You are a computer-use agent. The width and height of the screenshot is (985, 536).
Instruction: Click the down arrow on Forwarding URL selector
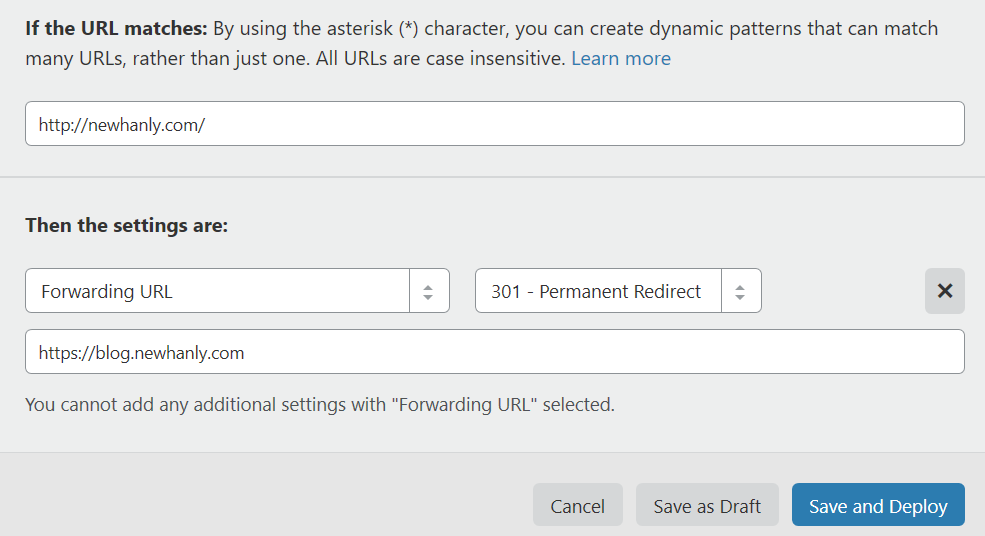click(x=428, y=298)
